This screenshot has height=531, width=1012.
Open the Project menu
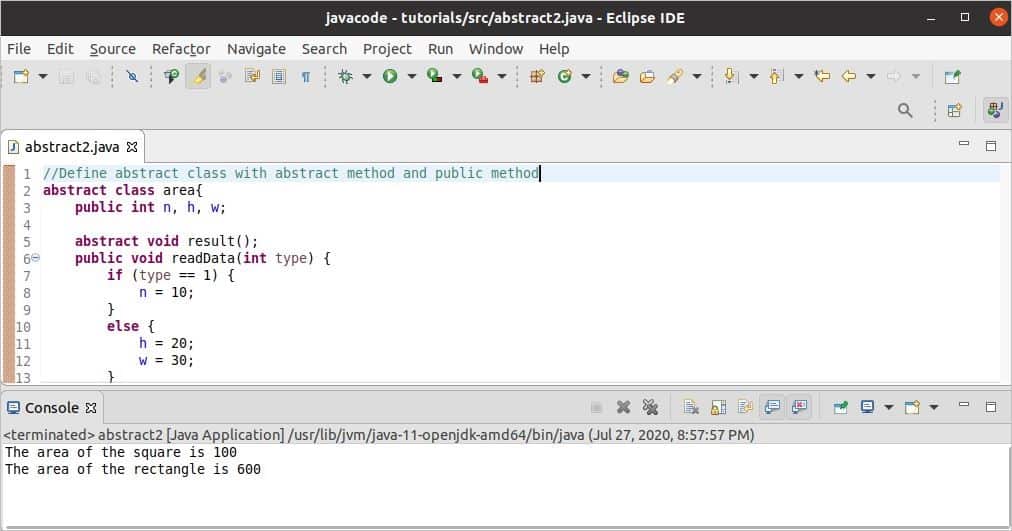coord(387,49)
